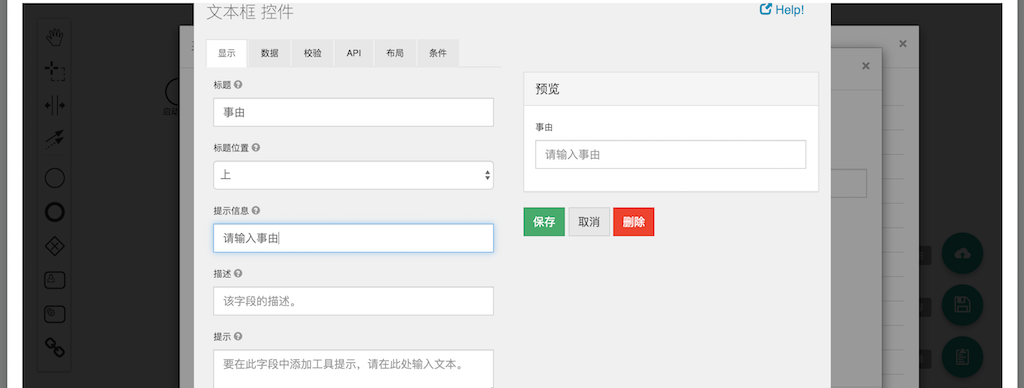
Task: Choose the space create/remove tool
Action: click(54, 105)
